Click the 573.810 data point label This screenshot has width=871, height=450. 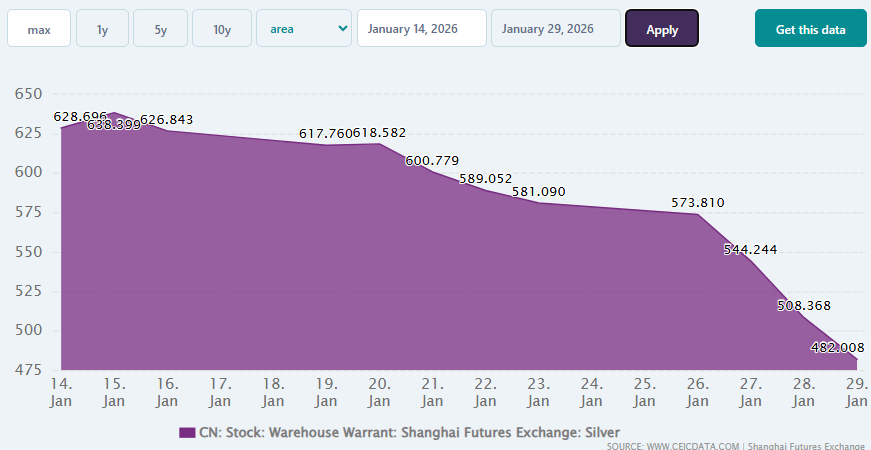pos(697,203)
